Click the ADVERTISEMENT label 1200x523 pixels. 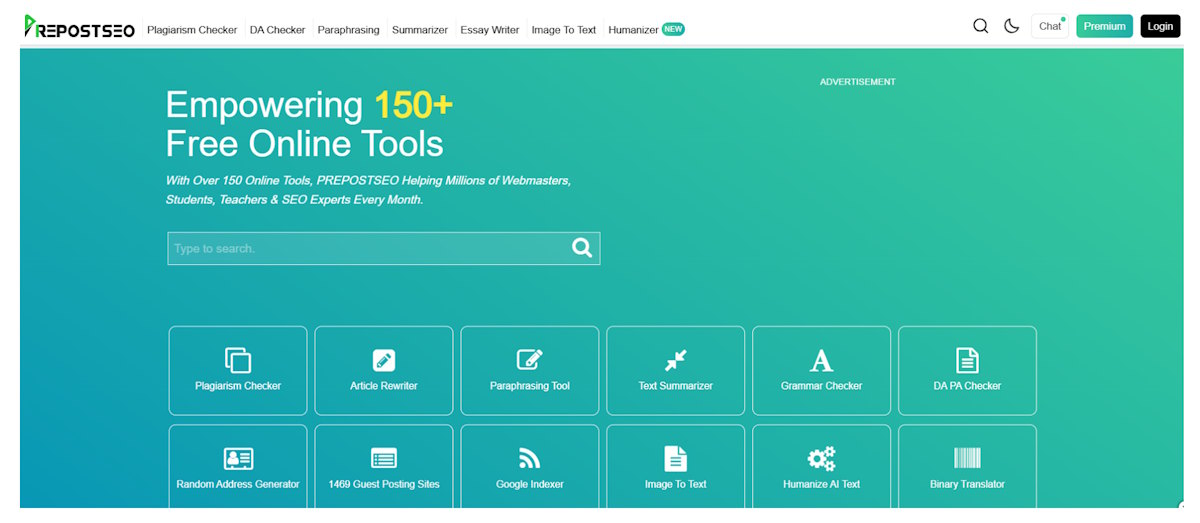click(858, 82)
